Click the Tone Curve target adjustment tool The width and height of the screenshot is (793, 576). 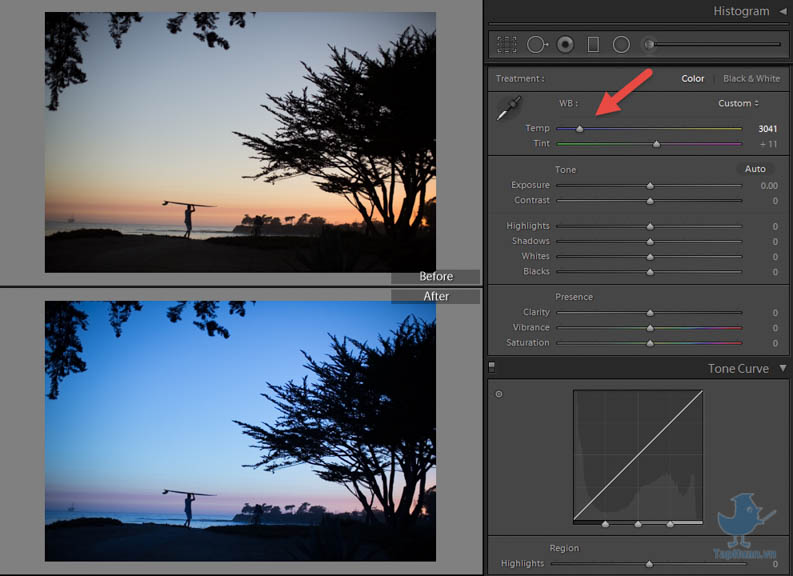(499, 394)
